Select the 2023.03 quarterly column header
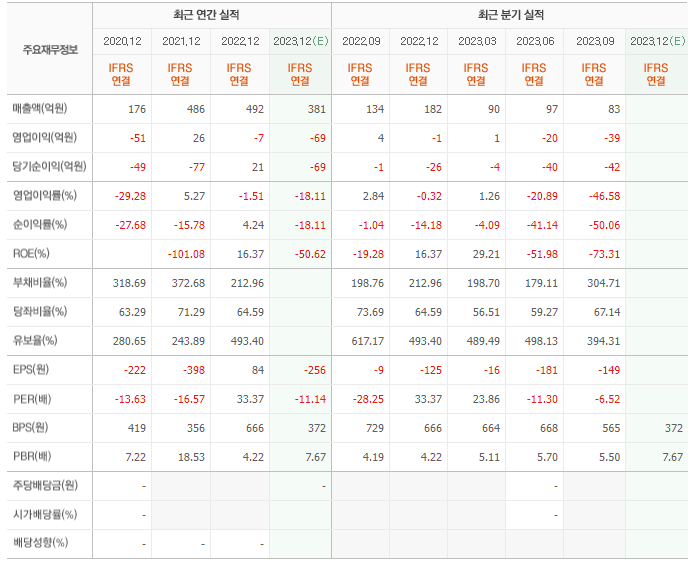This screenshot has width=698, height=562. pyautogui.click(x=477, y=41)
